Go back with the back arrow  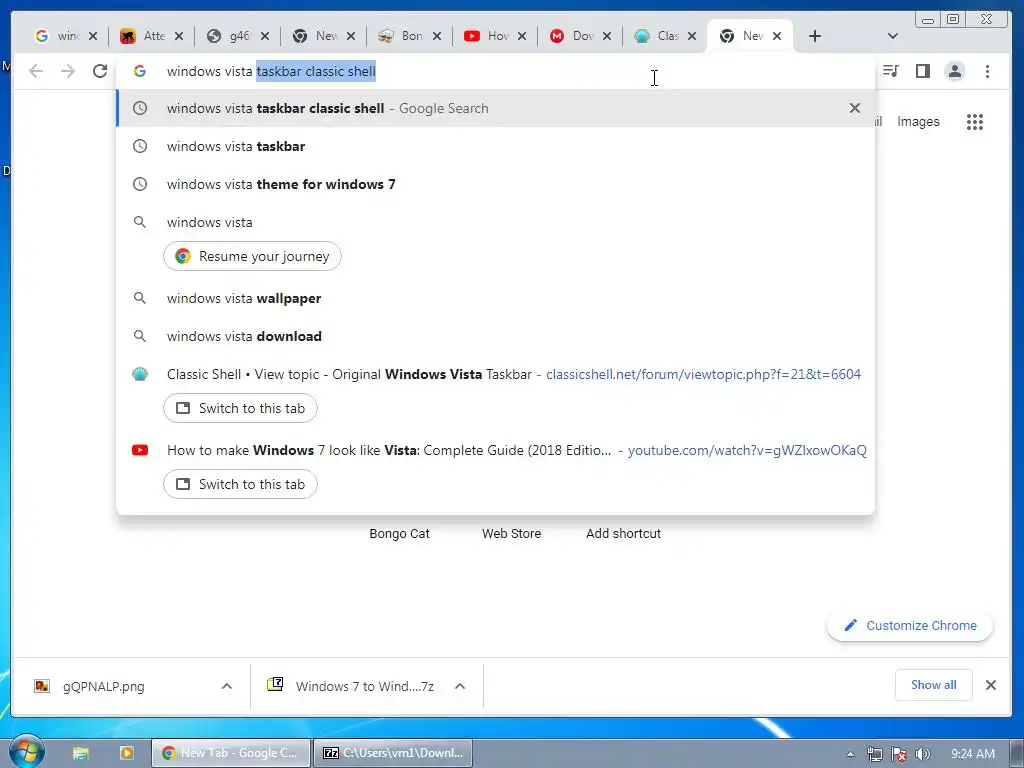pyautogui.click(x=36, y=71)
